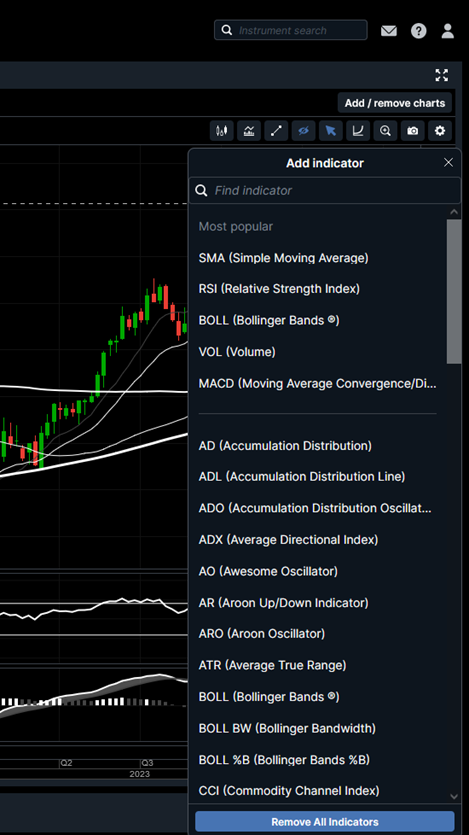Open the indicators toolbar icon
The width and height of the screenshot is (469, 835).
click(x=249, y=130)
